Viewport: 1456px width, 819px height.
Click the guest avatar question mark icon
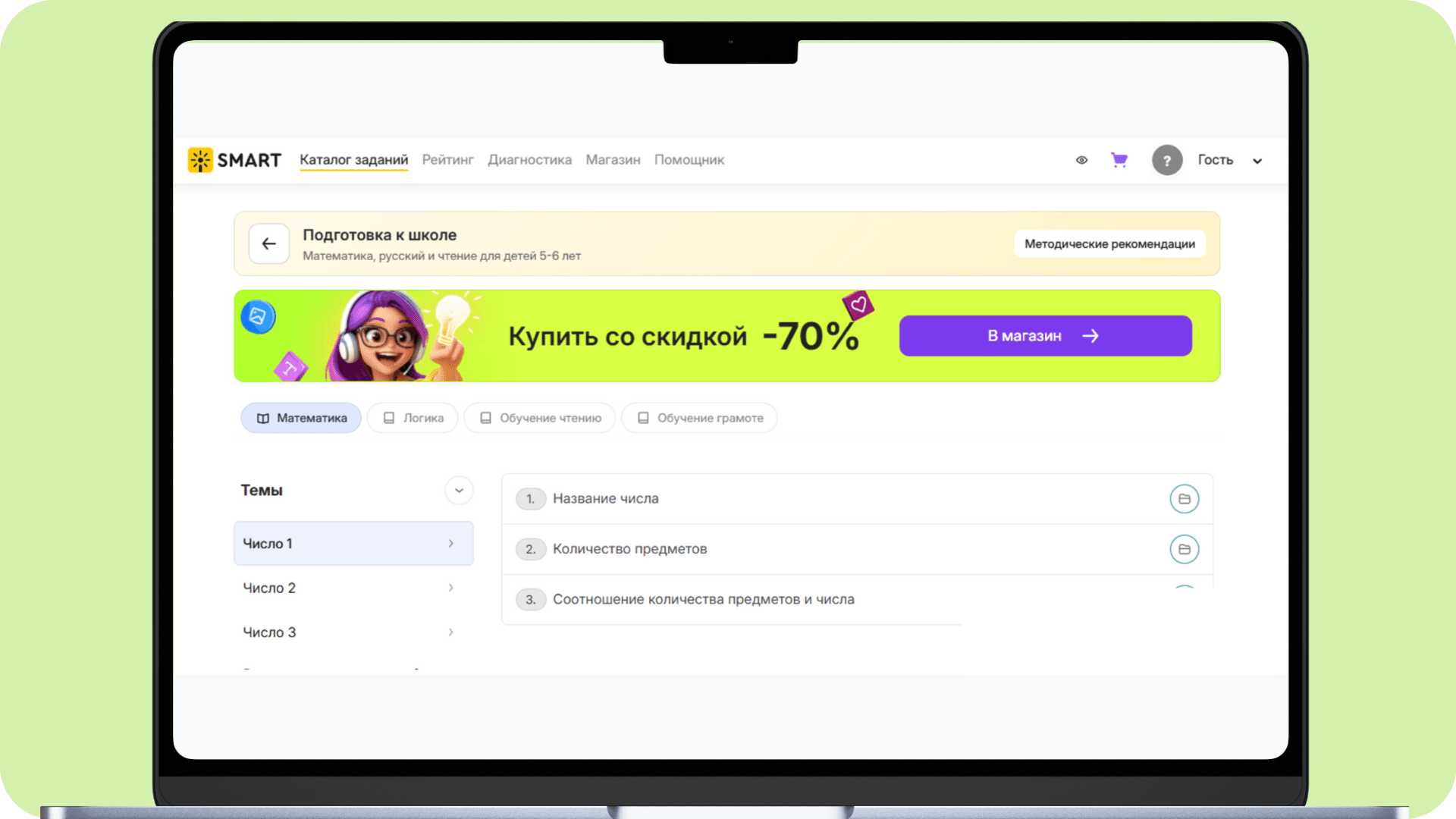tap(1166, 160)
